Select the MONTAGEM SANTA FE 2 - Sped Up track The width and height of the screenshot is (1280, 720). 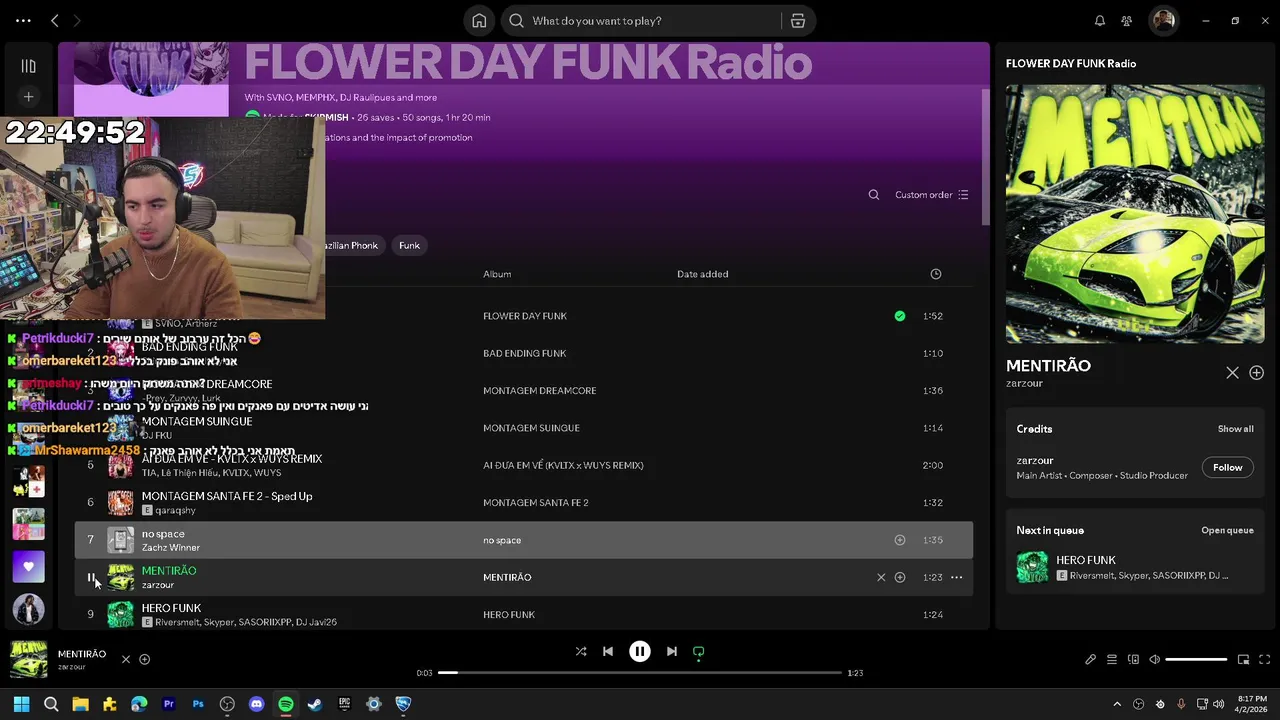tap(227, 496)
